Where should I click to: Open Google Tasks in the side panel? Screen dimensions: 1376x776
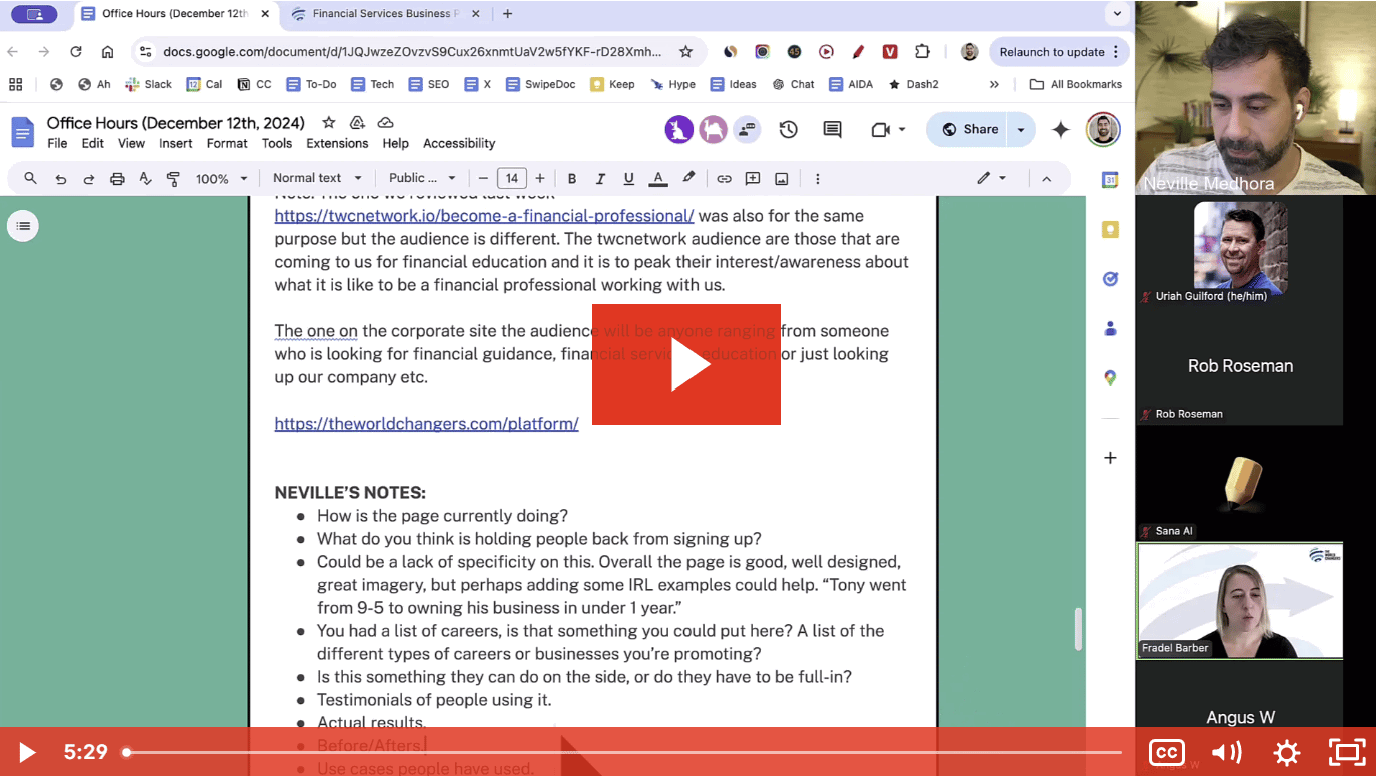1110,279
